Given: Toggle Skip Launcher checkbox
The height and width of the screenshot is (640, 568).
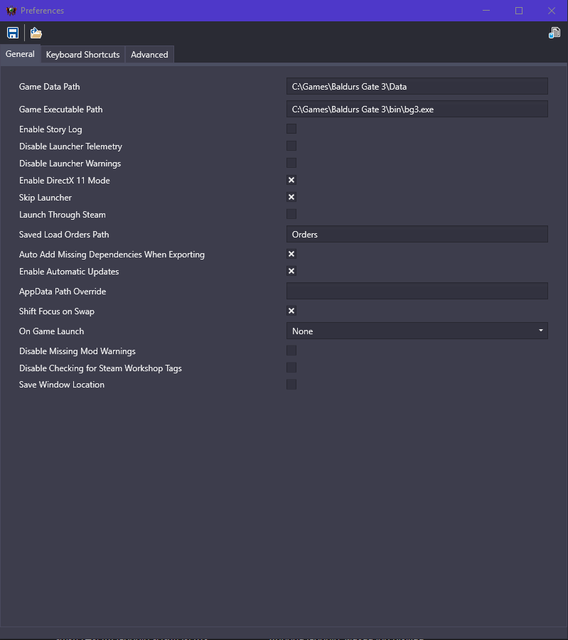Looking at the screenshot, I should pyautogui.click(x=291, y=197).
